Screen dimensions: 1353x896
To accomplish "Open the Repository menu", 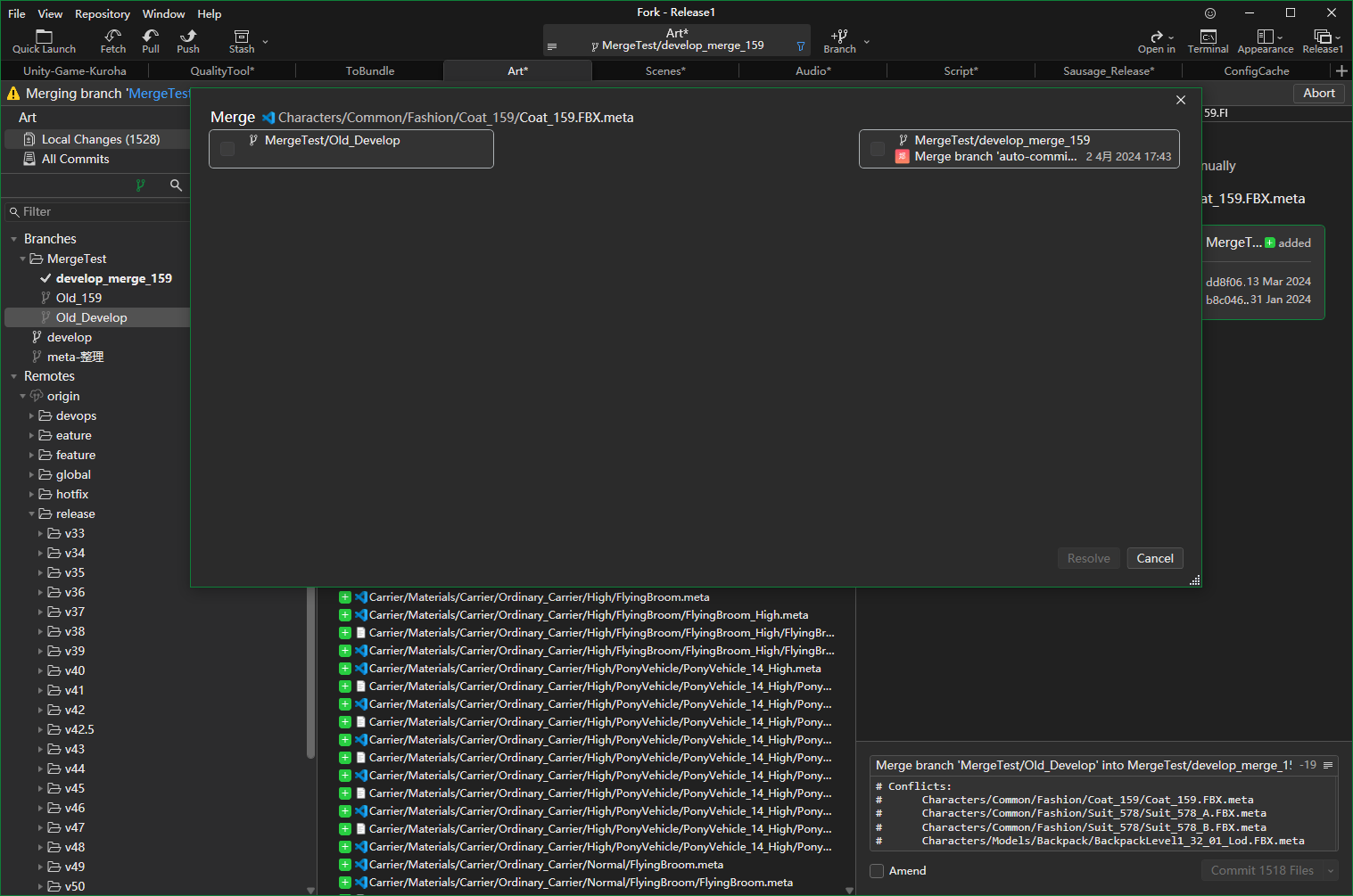I will coord(102,13).
